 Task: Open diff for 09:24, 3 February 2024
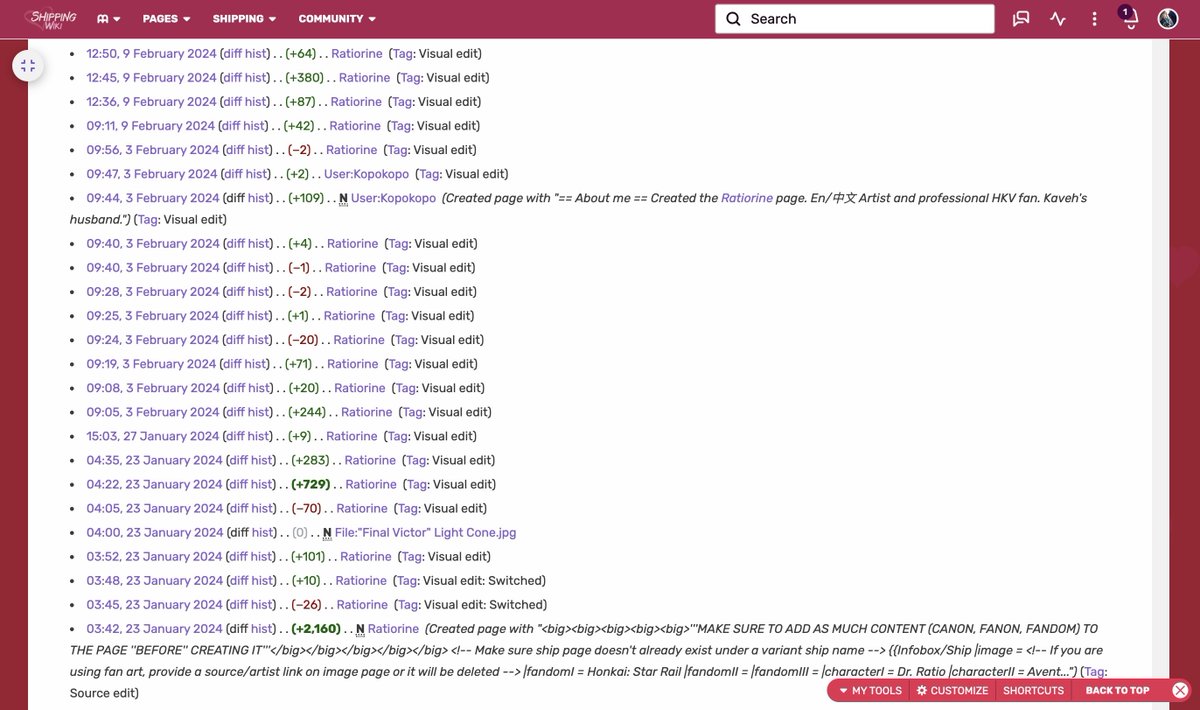point(235,340)
